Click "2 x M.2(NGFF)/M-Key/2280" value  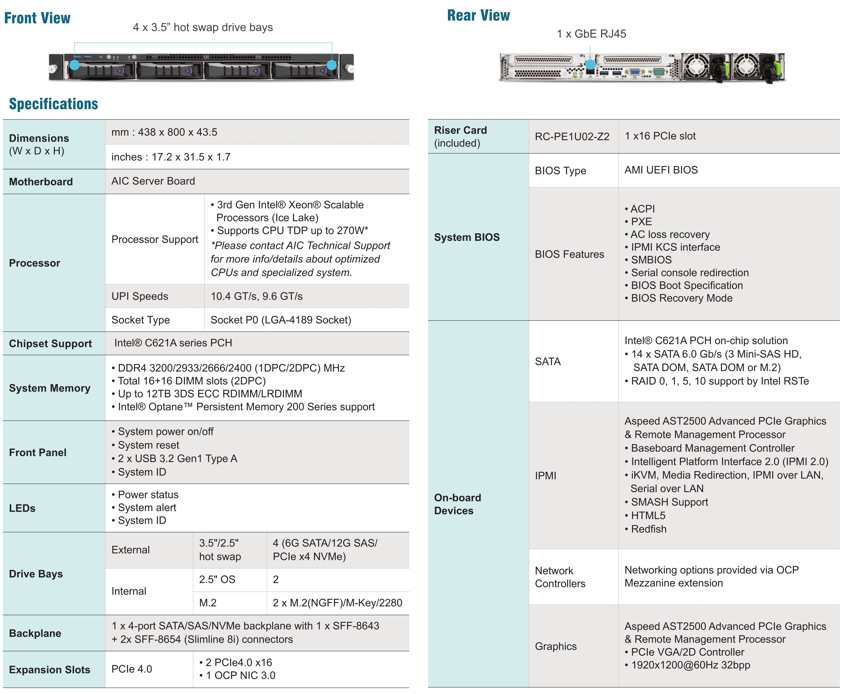[337, 603]
